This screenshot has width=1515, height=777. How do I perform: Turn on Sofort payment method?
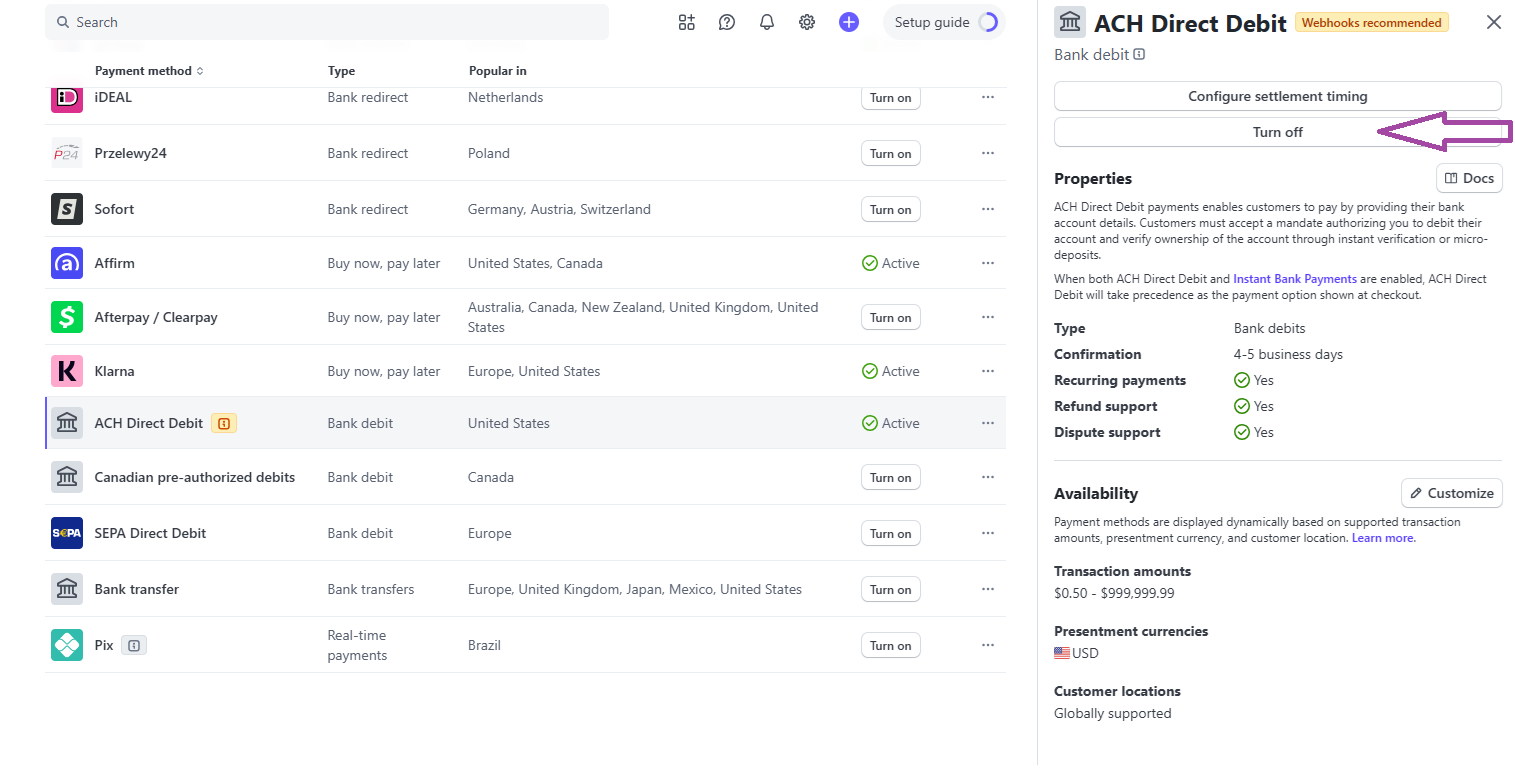890,210
